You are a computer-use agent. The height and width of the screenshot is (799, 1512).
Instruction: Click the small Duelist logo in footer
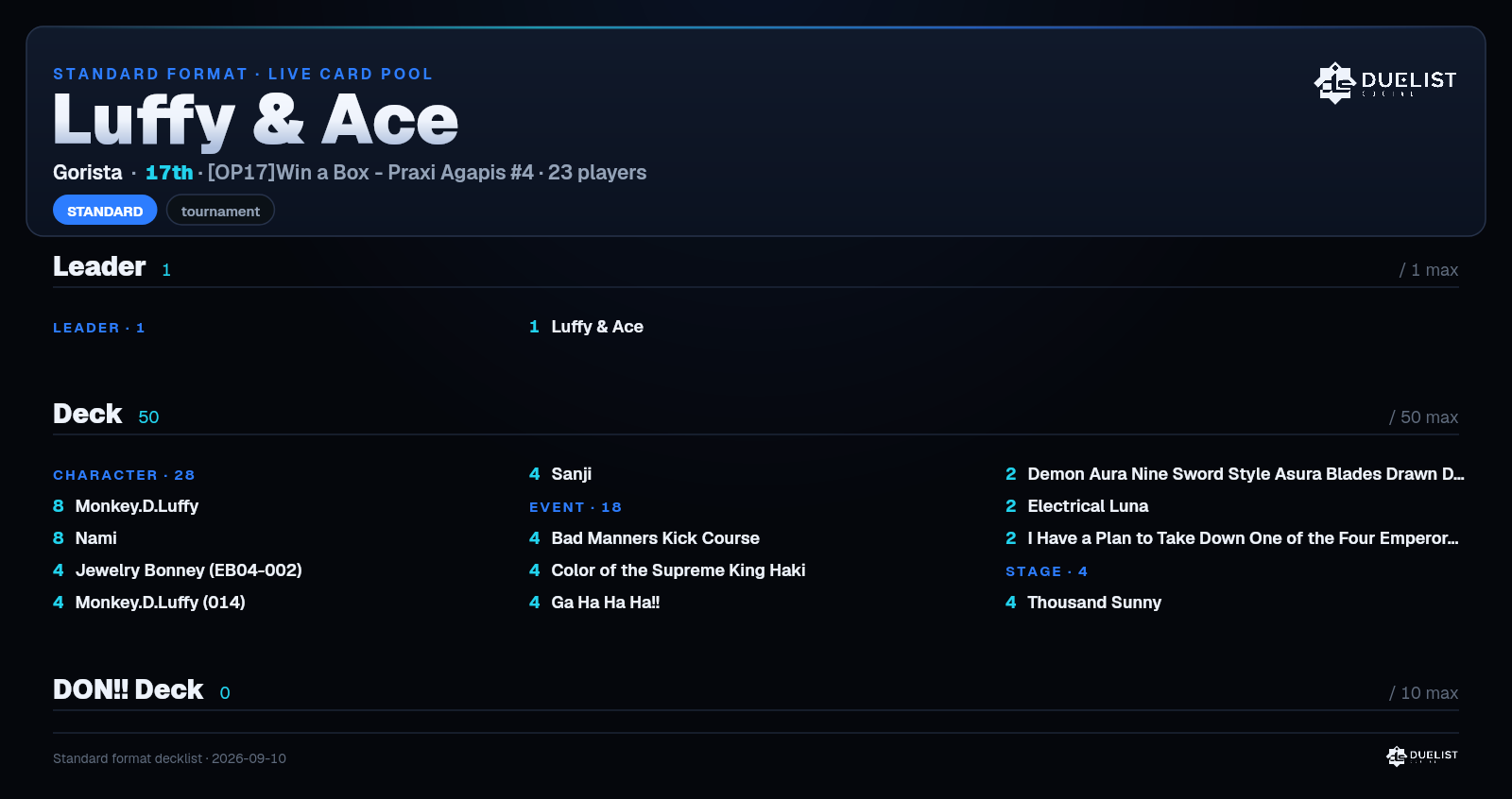click(1422, 756)
